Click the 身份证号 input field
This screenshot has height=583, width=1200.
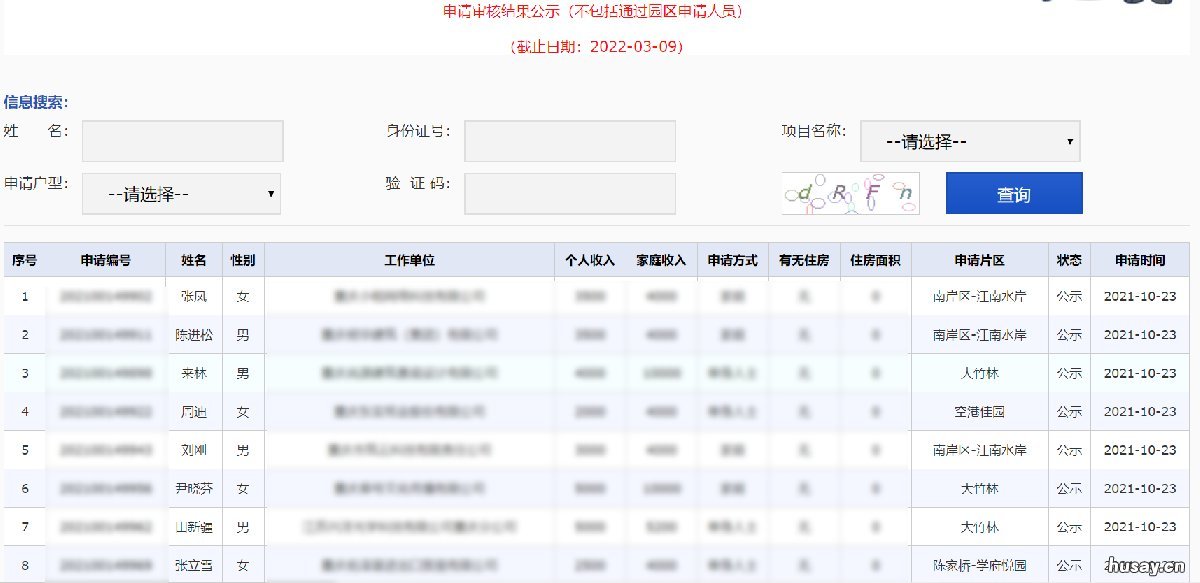[569, 140]
